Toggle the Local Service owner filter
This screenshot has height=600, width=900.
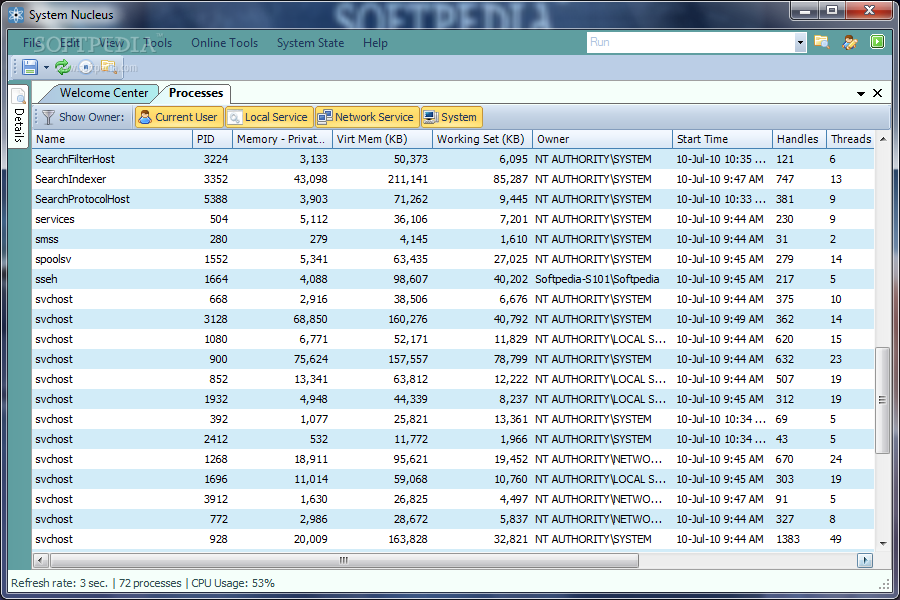[x=269, y=117]
